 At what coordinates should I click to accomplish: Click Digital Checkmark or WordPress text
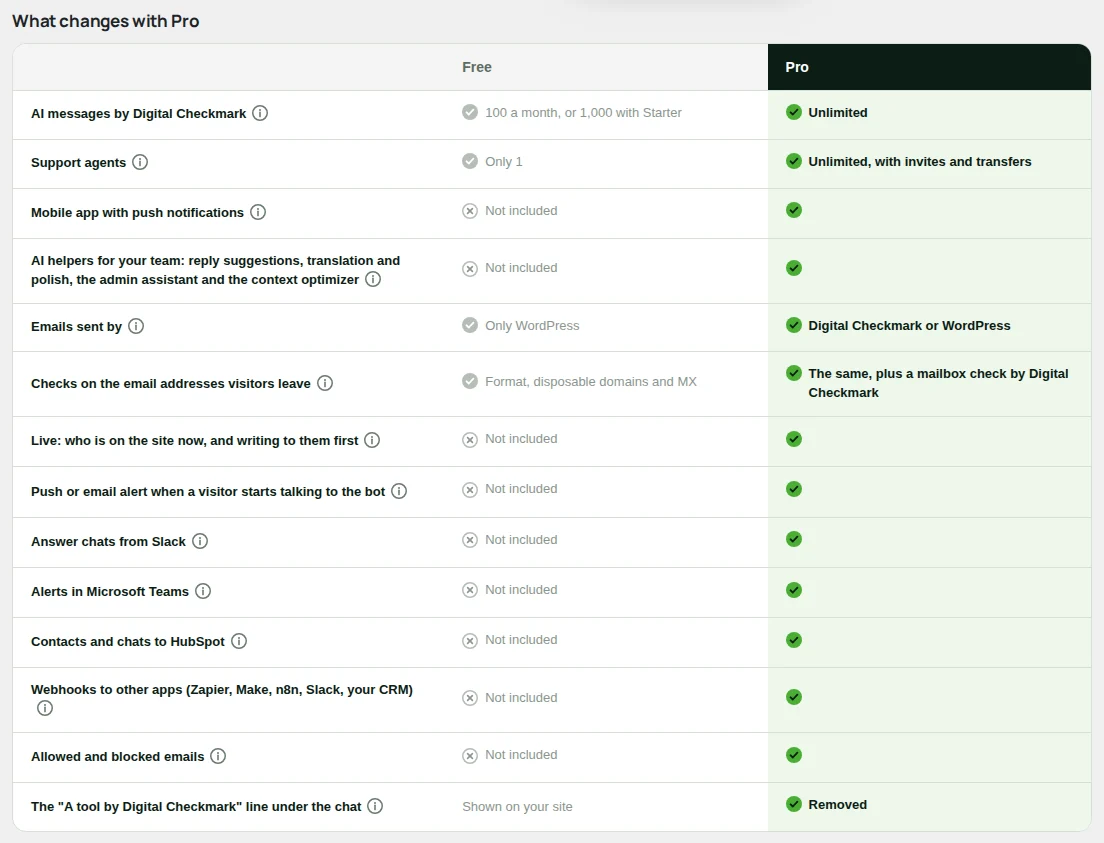909,325
